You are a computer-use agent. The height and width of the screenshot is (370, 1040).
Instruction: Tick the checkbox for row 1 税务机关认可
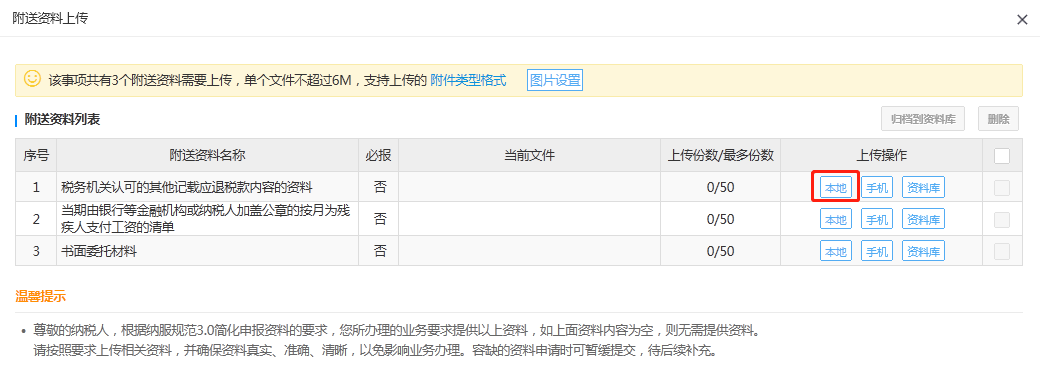click(x=1002, y=188)
